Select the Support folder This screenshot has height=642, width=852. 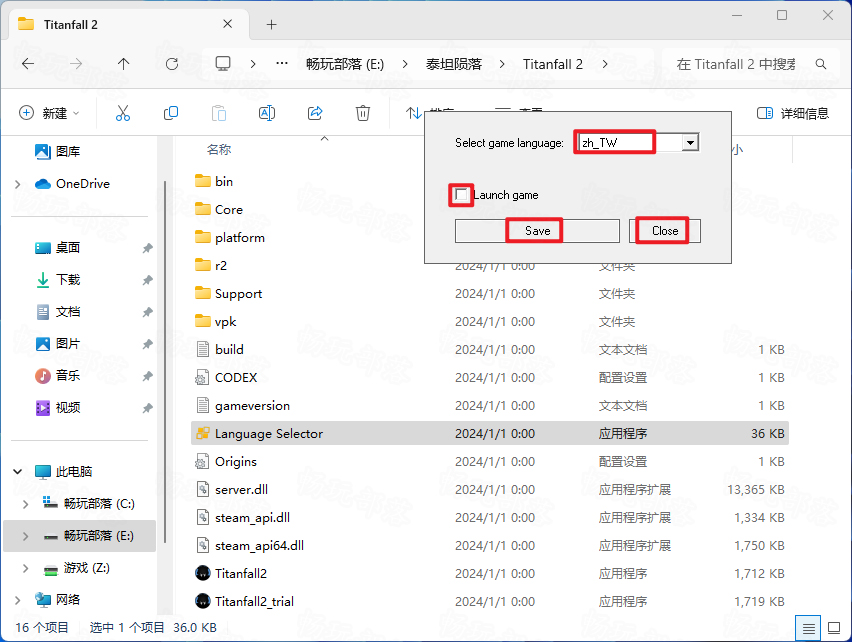pos(228,294)
